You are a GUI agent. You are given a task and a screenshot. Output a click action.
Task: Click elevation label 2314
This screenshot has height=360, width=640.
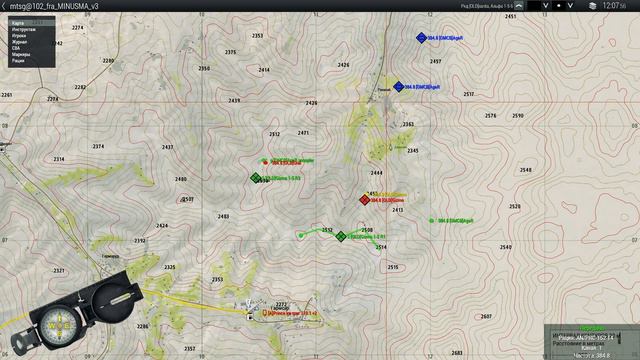click(59, 159)
